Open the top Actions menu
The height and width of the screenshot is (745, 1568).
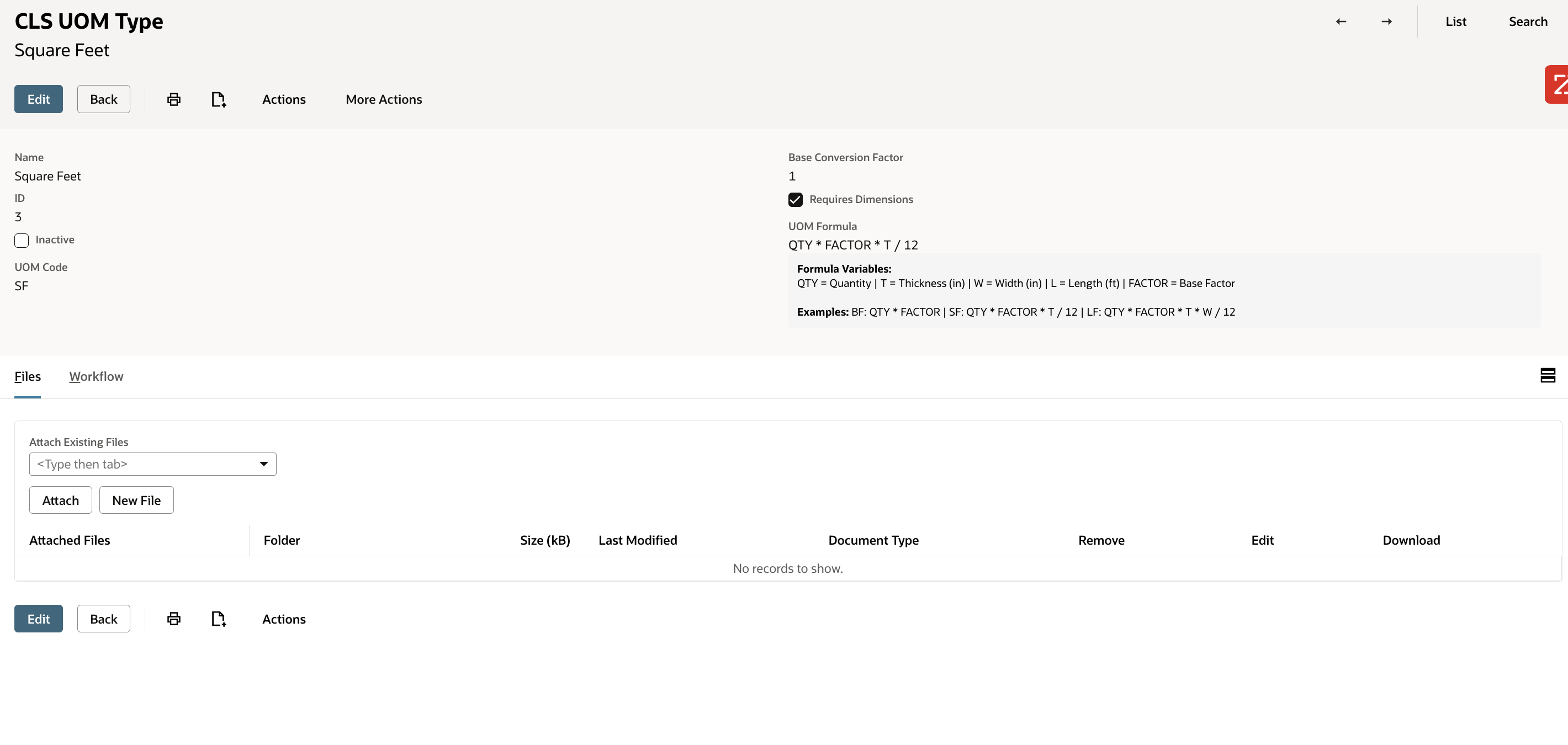pos(284,99)
